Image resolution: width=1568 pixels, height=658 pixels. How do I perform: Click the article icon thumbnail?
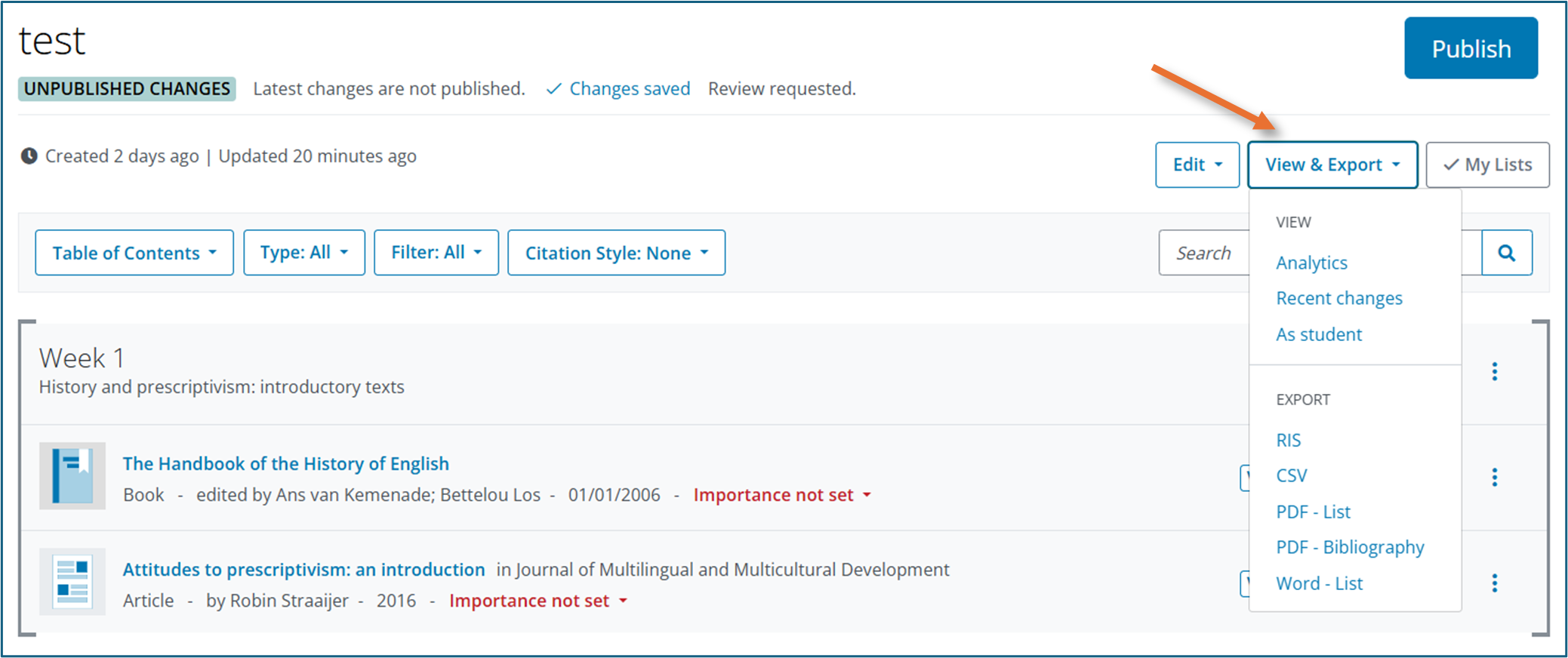pyautogui.click(x=72, y=582)
